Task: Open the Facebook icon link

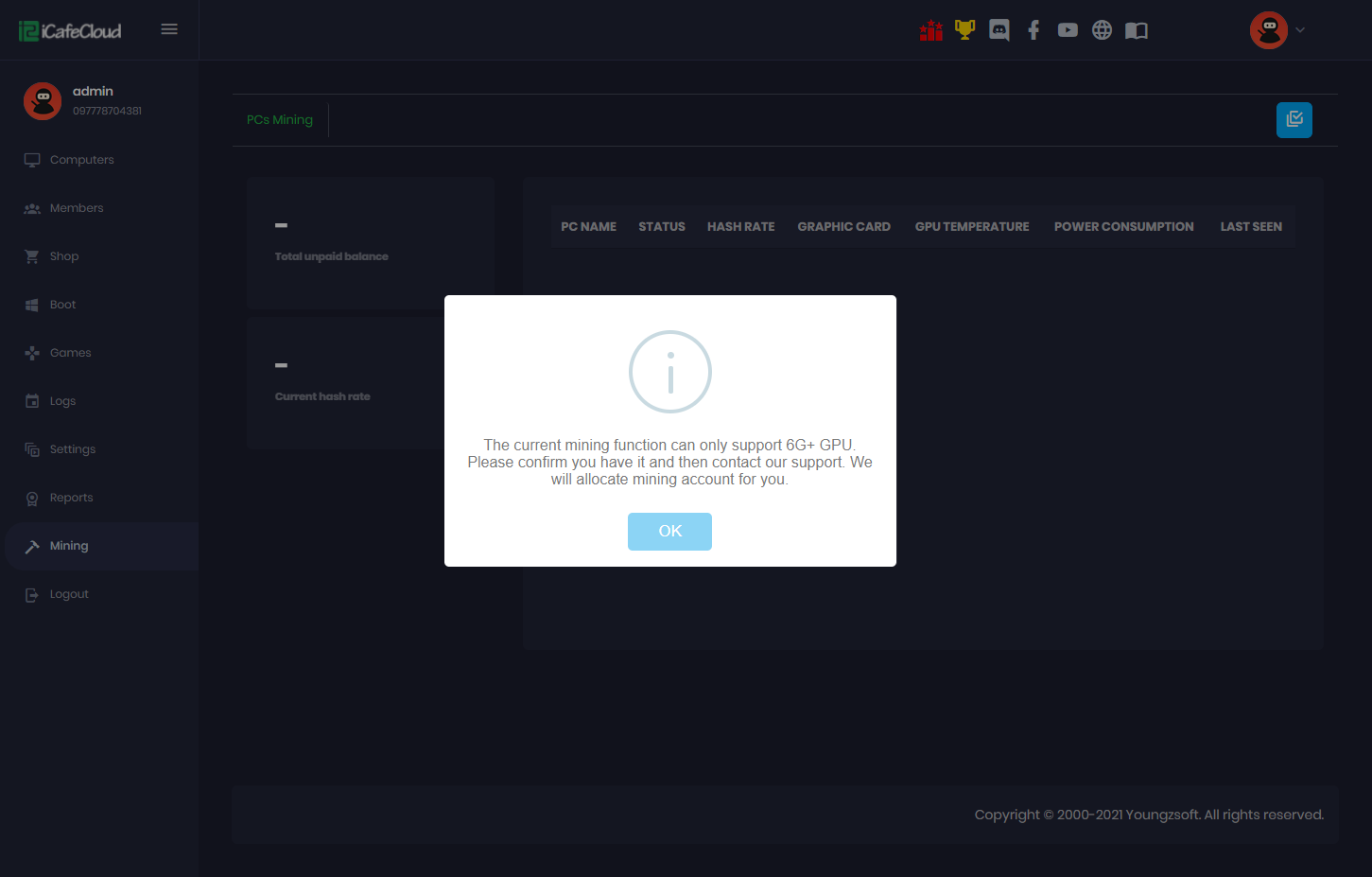Action: pyautogui.click(x=1033, y=30)
